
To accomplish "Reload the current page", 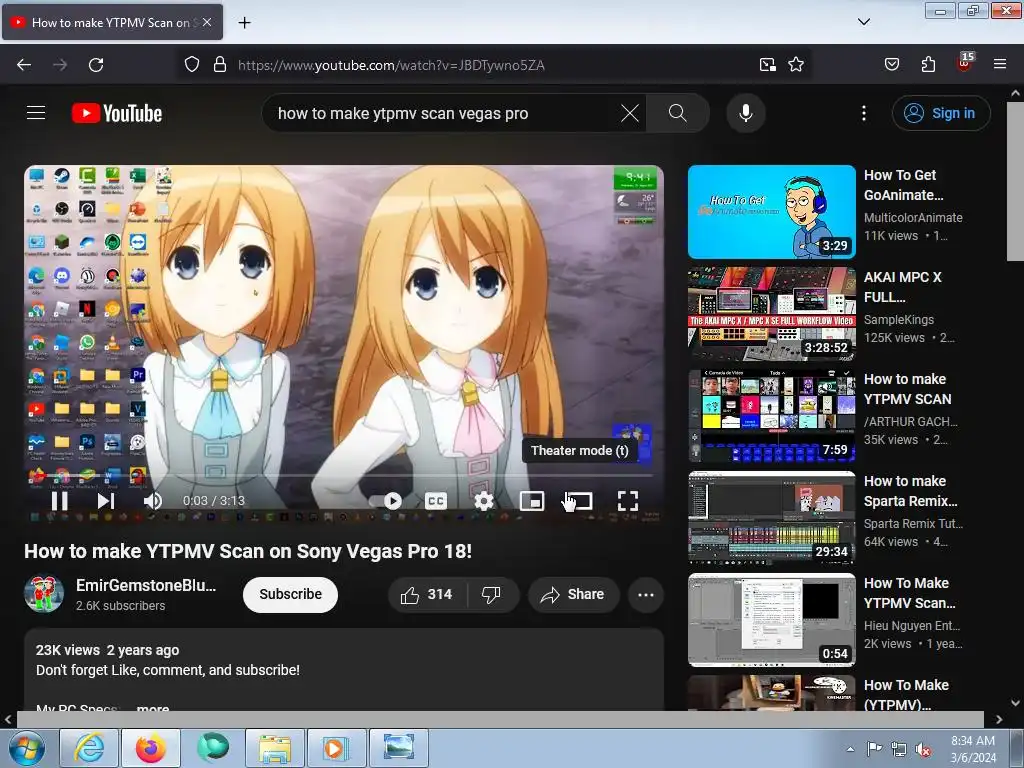I will coord(96,64).
